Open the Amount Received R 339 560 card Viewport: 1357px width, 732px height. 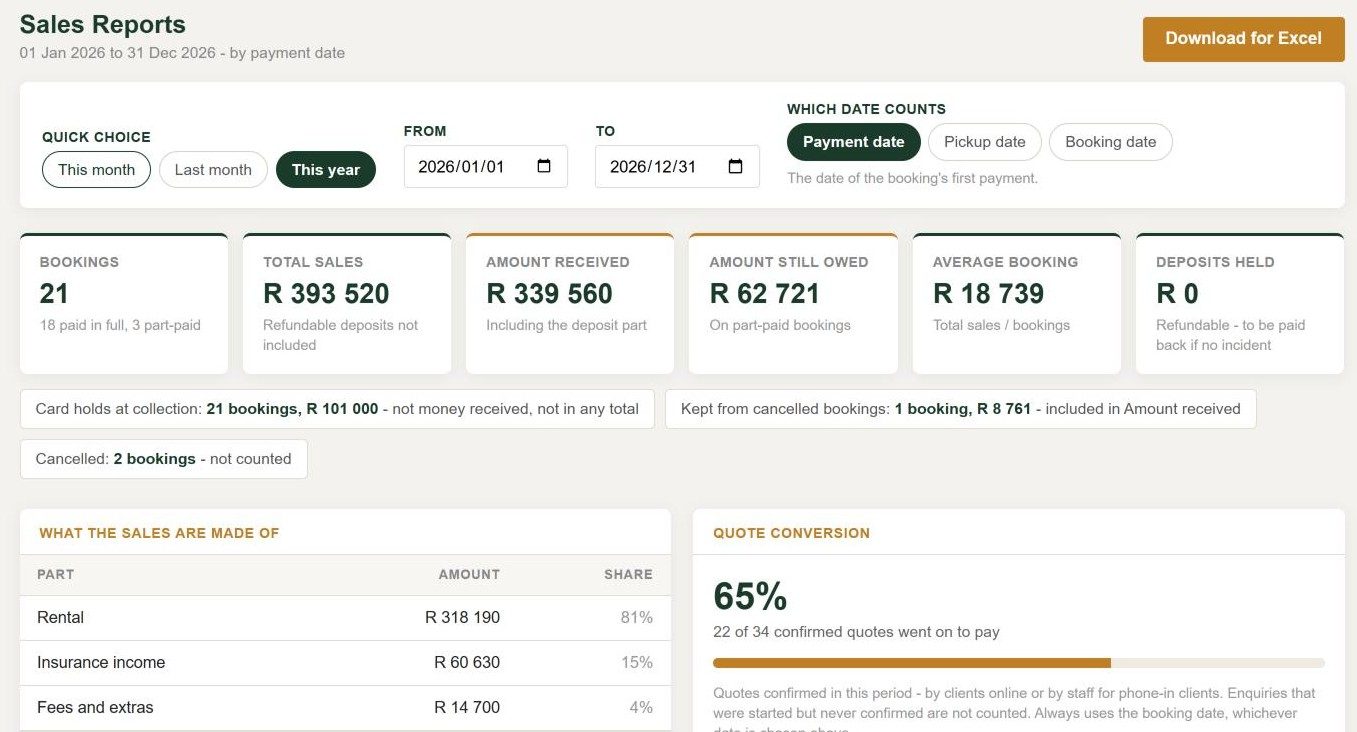pos(570,304)
